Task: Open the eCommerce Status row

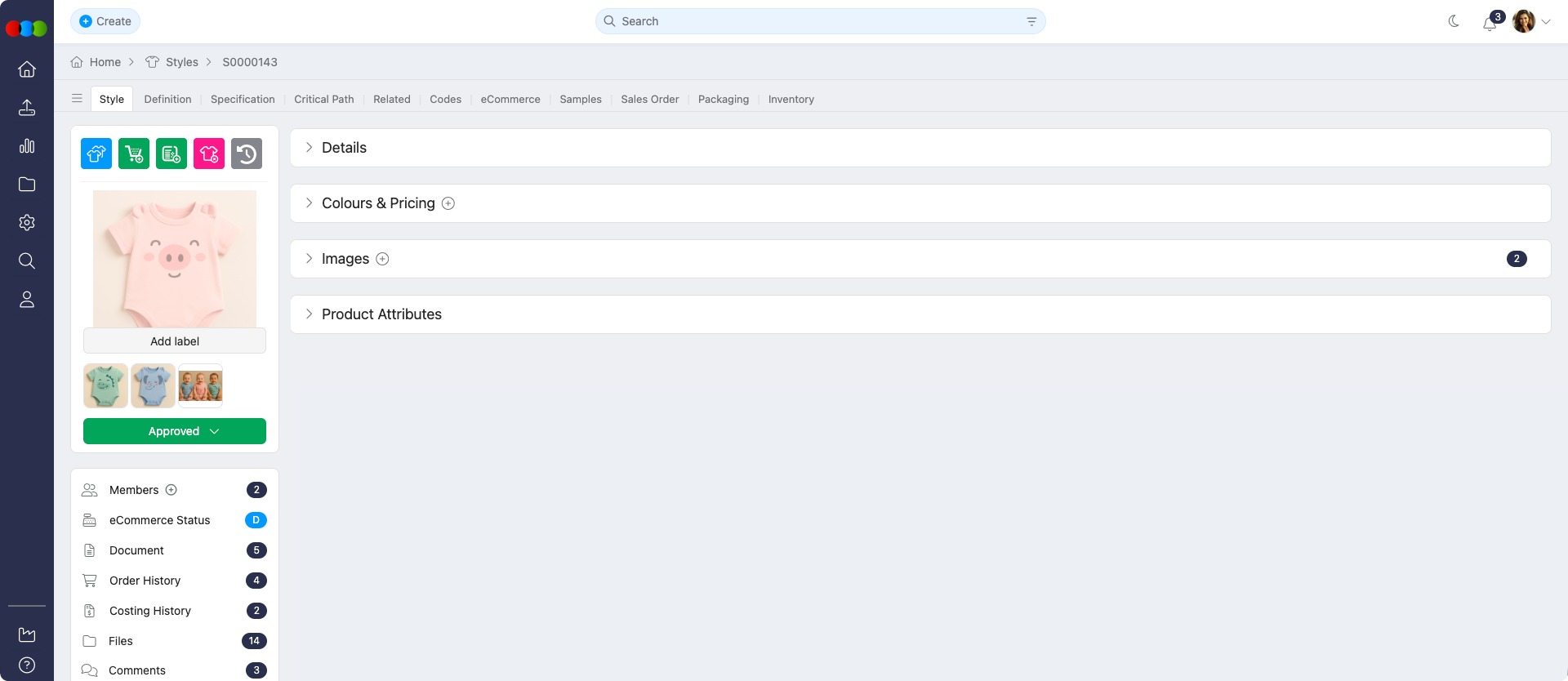Action: [175, 520]
